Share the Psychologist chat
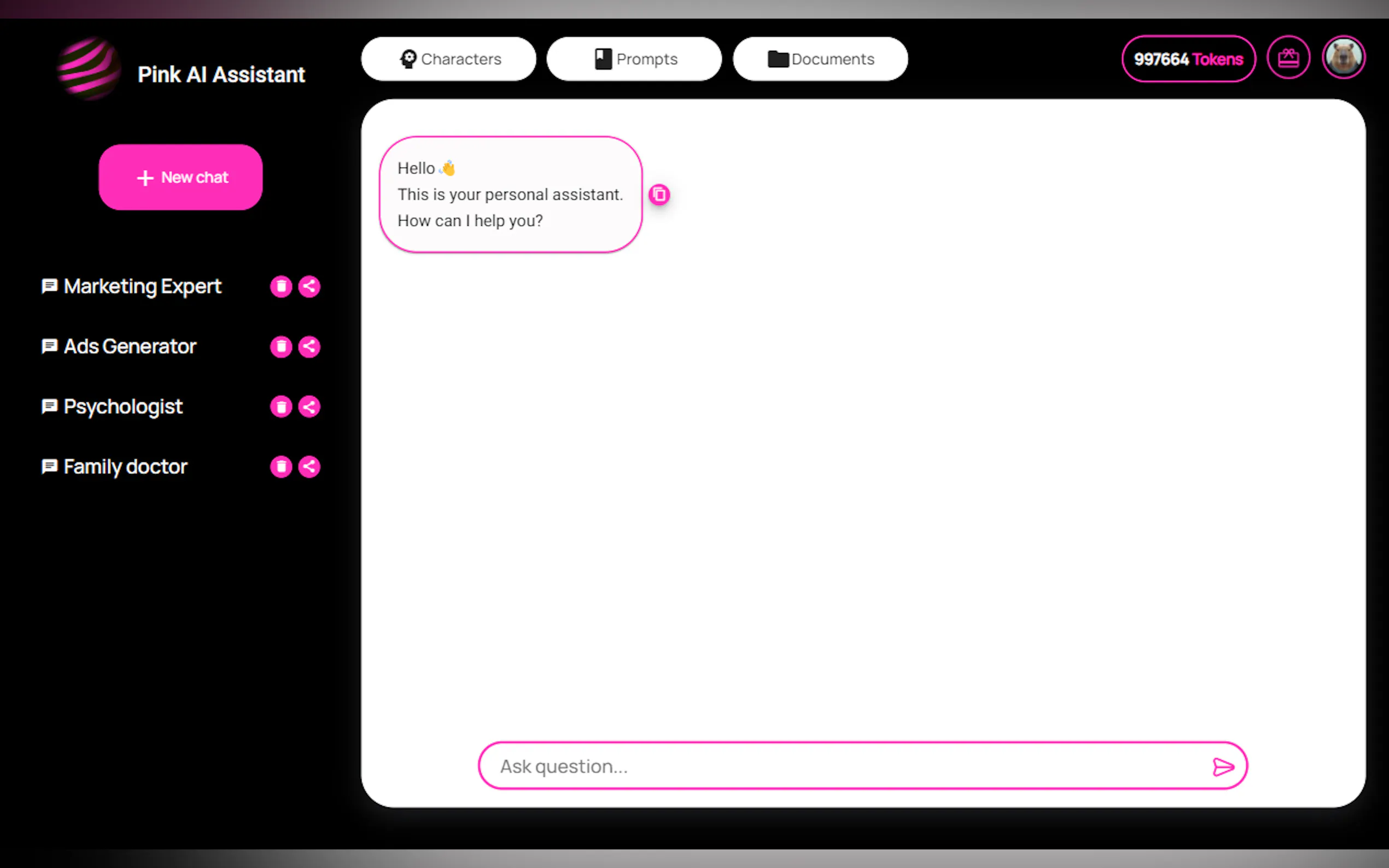The height and width of the screenshot is (868, 1389). point(309,407)
